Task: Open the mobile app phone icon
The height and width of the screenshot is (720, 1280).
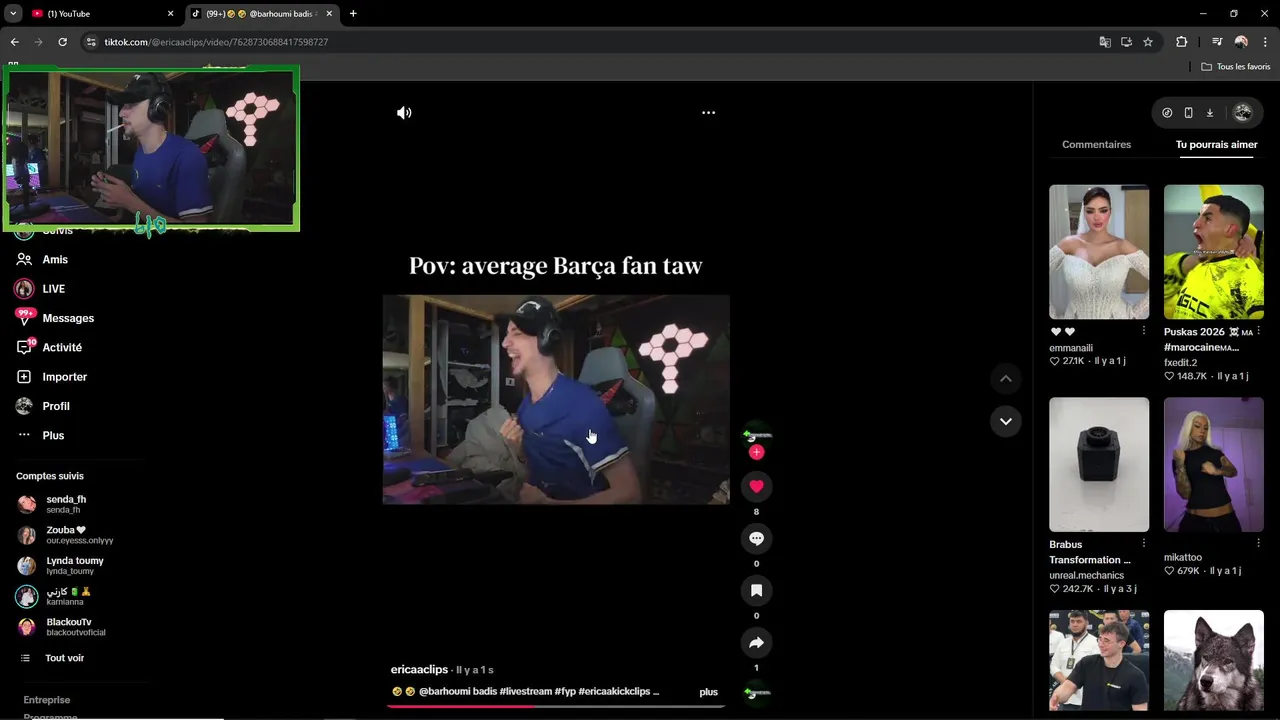Action: pos(1188,113)
